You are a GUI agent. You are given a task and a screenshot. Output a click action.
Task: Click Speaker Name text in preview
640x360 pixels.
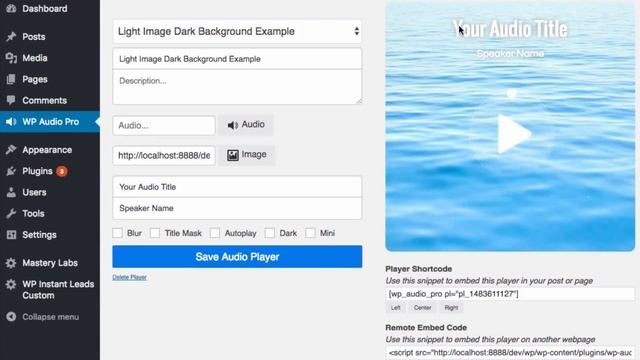tap(510, 53)
